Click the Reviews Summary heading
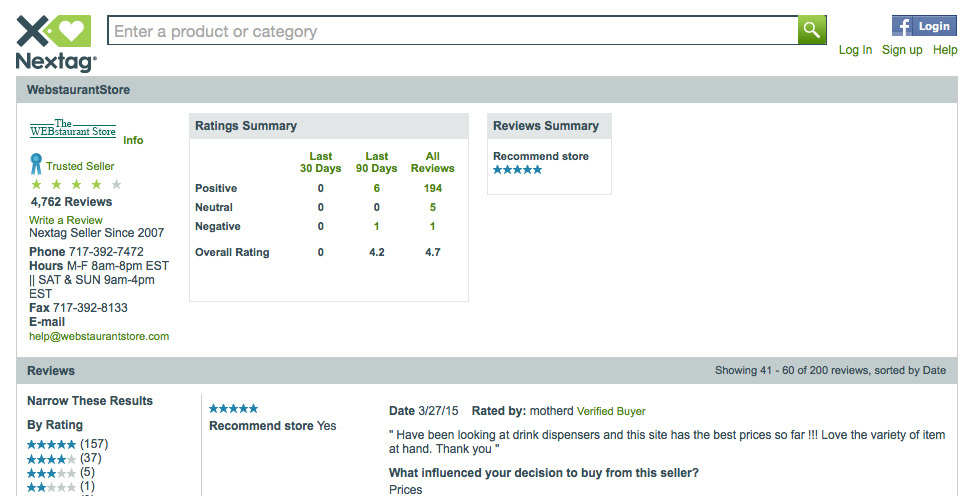963x496 pixels. coord(545,126)
